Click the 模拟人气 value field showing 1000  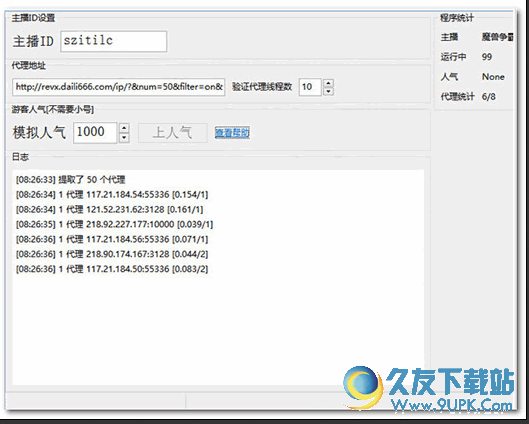tap(95, 133)
